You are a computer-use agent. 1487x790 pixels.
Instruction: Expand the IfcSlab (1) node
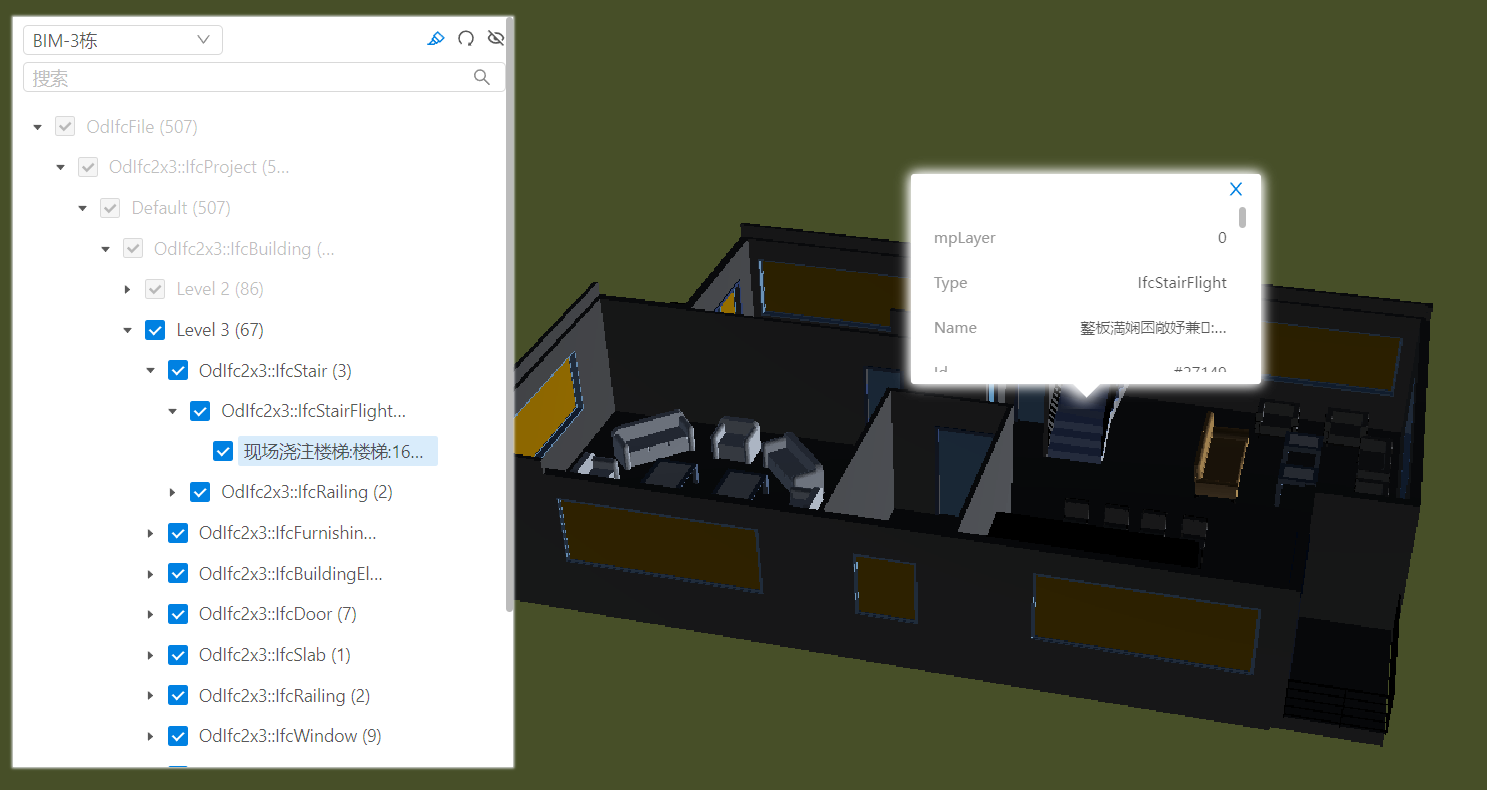tap(150, 655)
